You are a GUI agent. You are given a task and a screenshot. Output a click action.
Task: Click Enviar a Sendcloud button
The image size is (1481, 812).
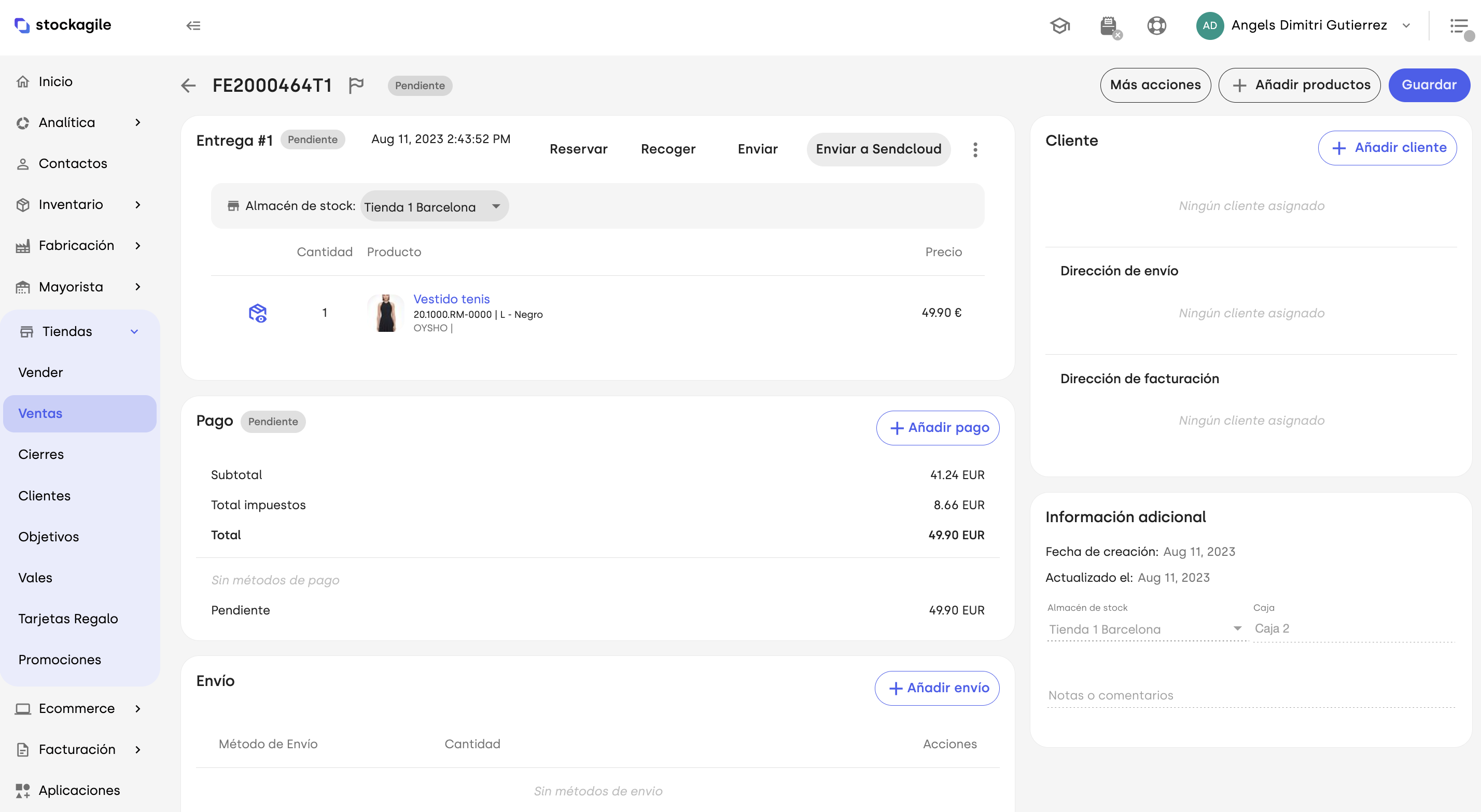pyautogui.click(x=878, y=149)
